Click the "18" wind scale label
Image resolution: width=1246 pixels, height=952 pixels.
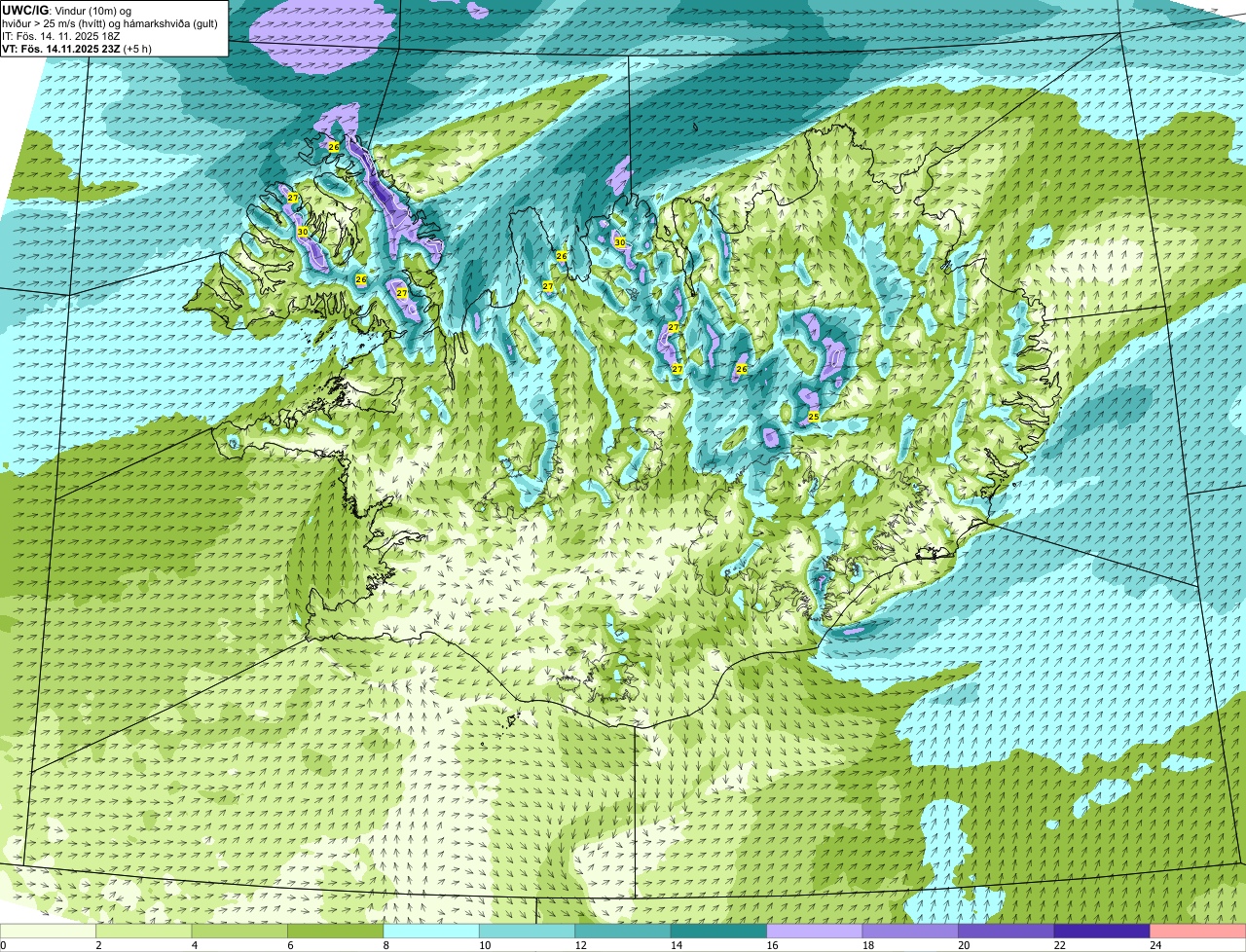[x=867, y=945]
